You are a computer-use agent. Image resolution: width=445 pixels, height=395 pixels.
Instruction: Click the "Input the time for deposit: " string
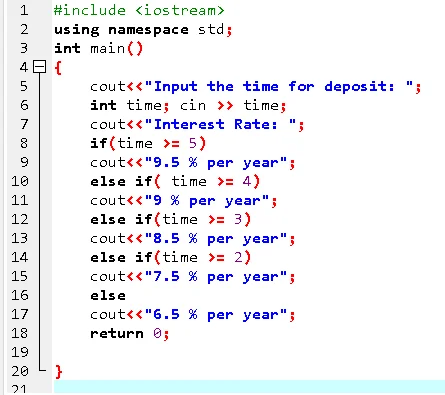point(279,87)
